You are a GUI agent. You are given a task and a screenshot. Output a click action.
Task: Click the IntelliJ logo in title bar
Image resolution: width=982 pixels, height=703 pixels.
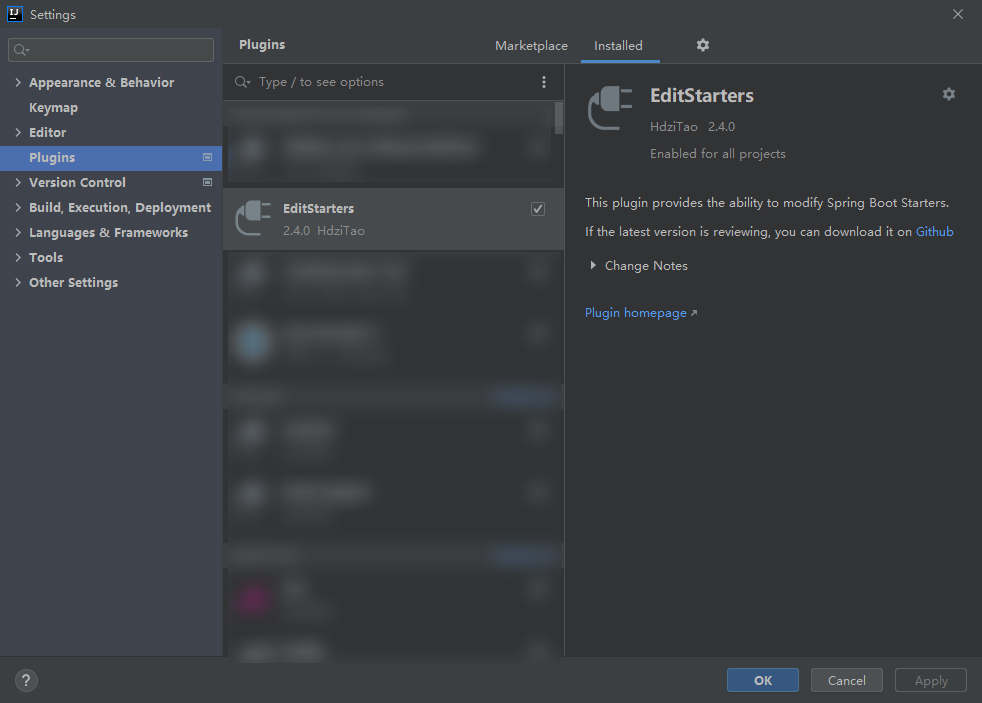(14, 14)
